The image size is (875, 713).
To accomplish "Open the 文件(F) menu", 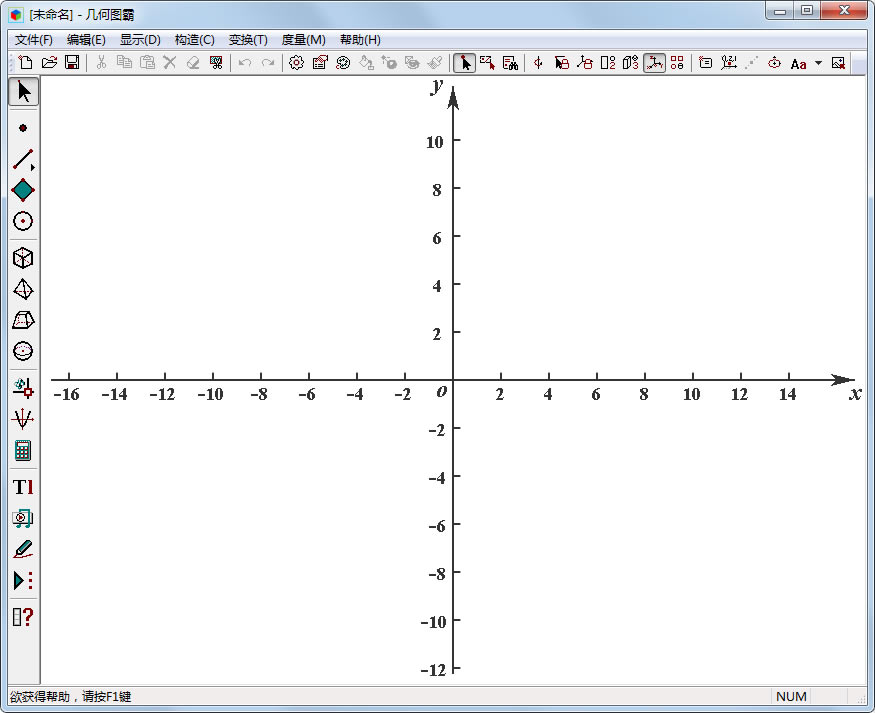I will (x=34, y=40).
